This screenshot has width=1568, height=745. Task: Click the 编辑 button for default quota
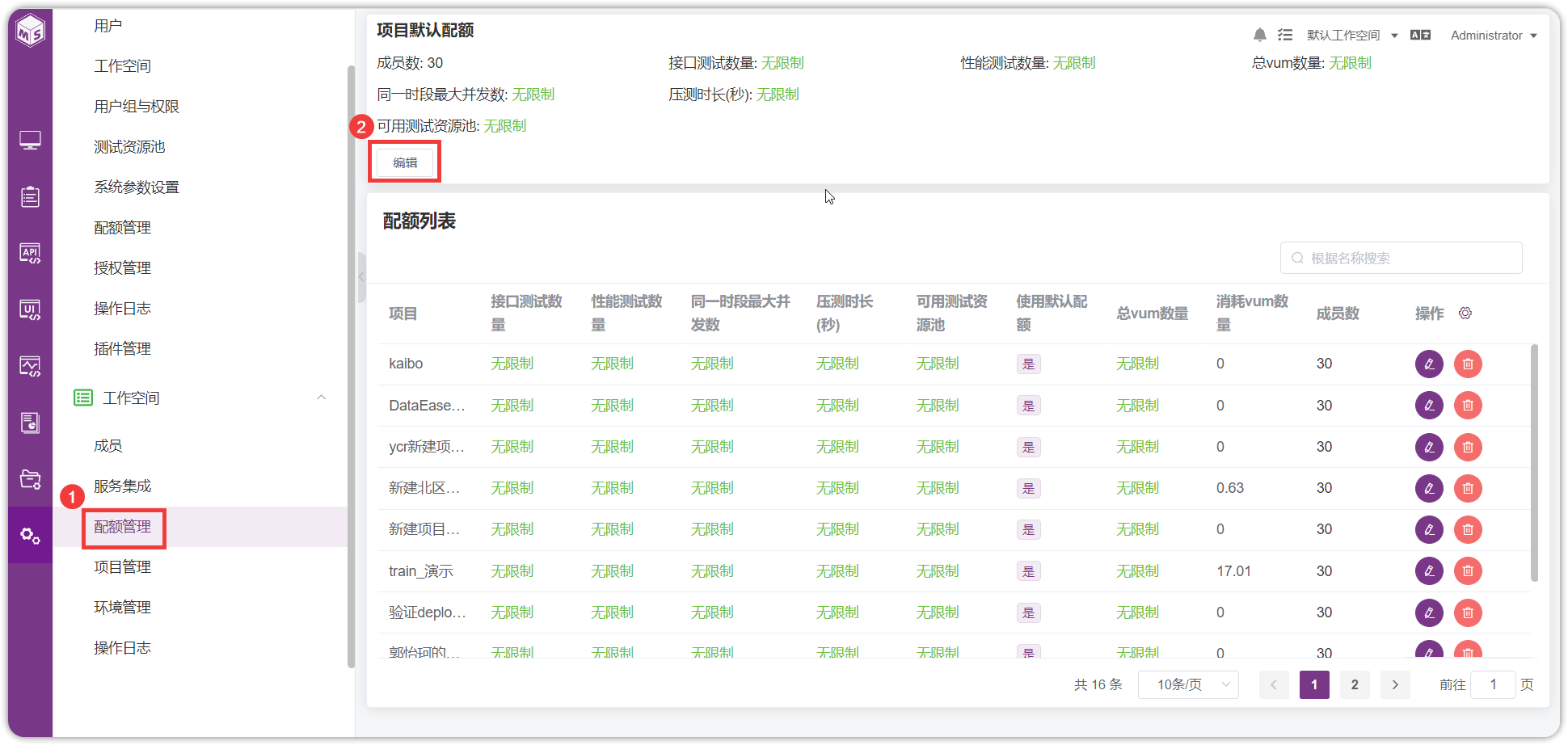[405, 162]
